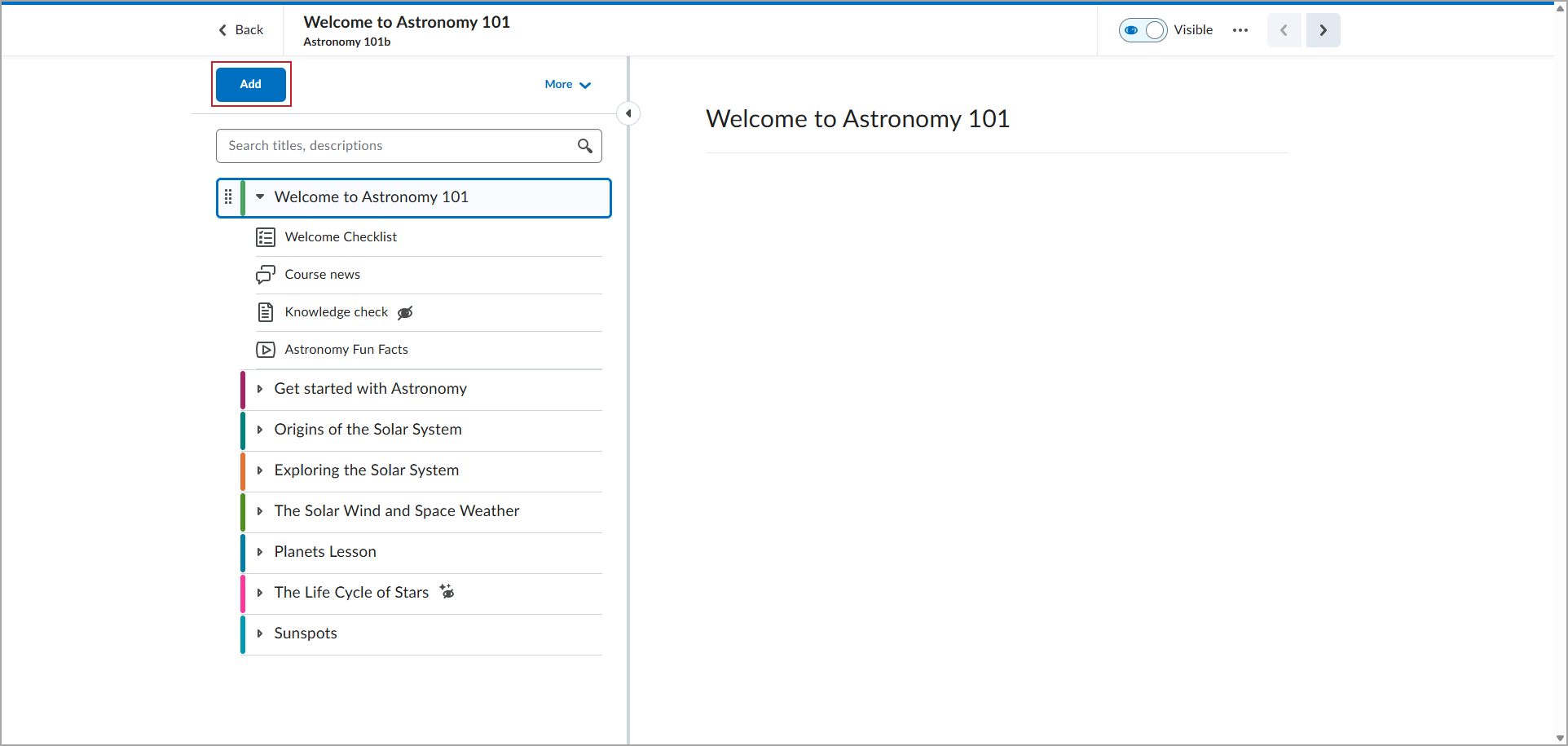Expand The Solar Wind and Space Weather
1568x746 pixels.
tap(260, 511)
